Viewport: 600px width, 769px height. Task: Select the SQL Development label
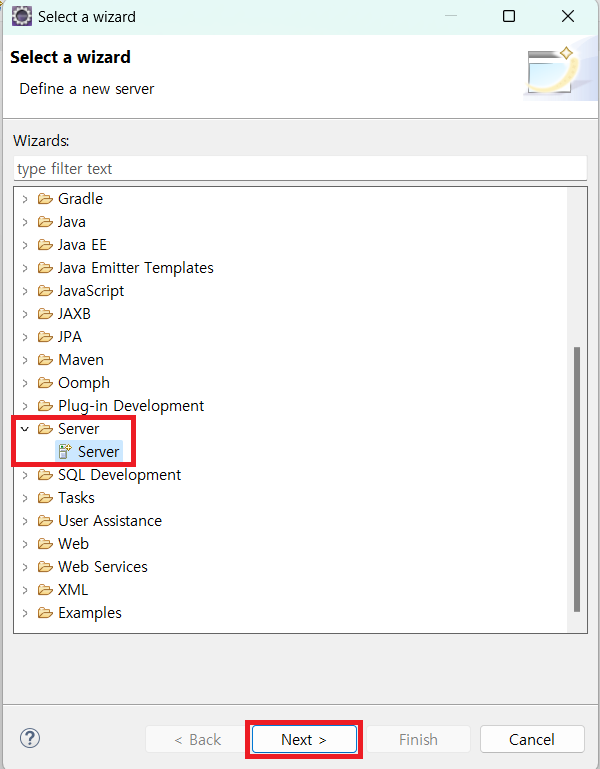120,475
